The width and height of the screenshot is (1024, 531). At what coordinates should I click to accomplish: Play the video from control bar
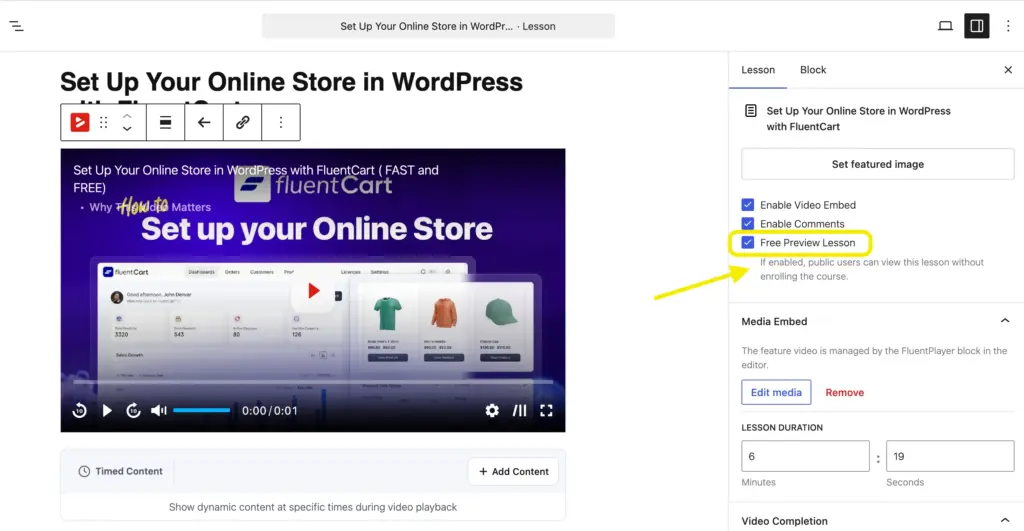[107, 410]
